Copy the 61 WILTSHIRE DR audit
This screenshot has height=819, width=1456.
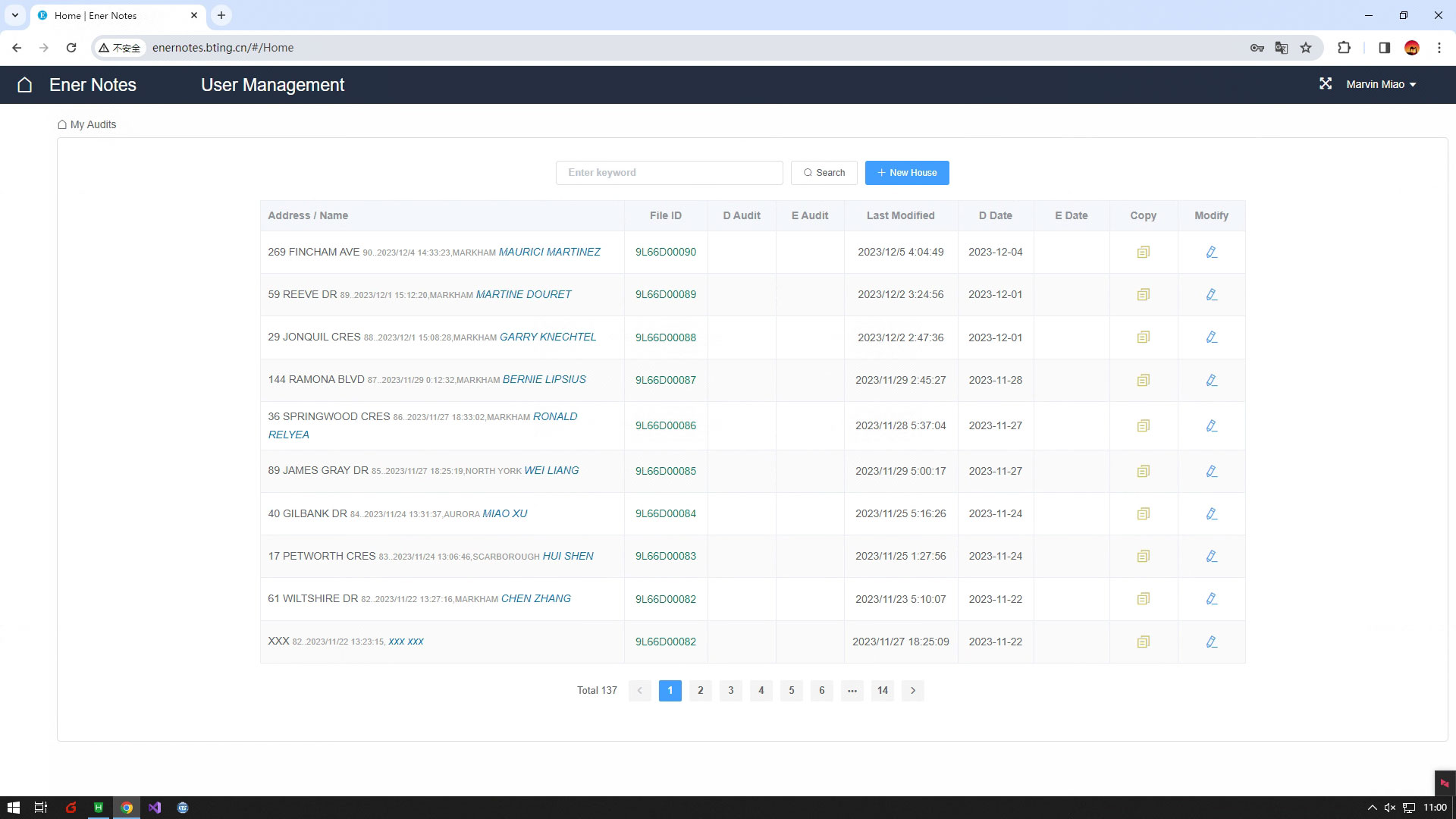(1144, 598)
